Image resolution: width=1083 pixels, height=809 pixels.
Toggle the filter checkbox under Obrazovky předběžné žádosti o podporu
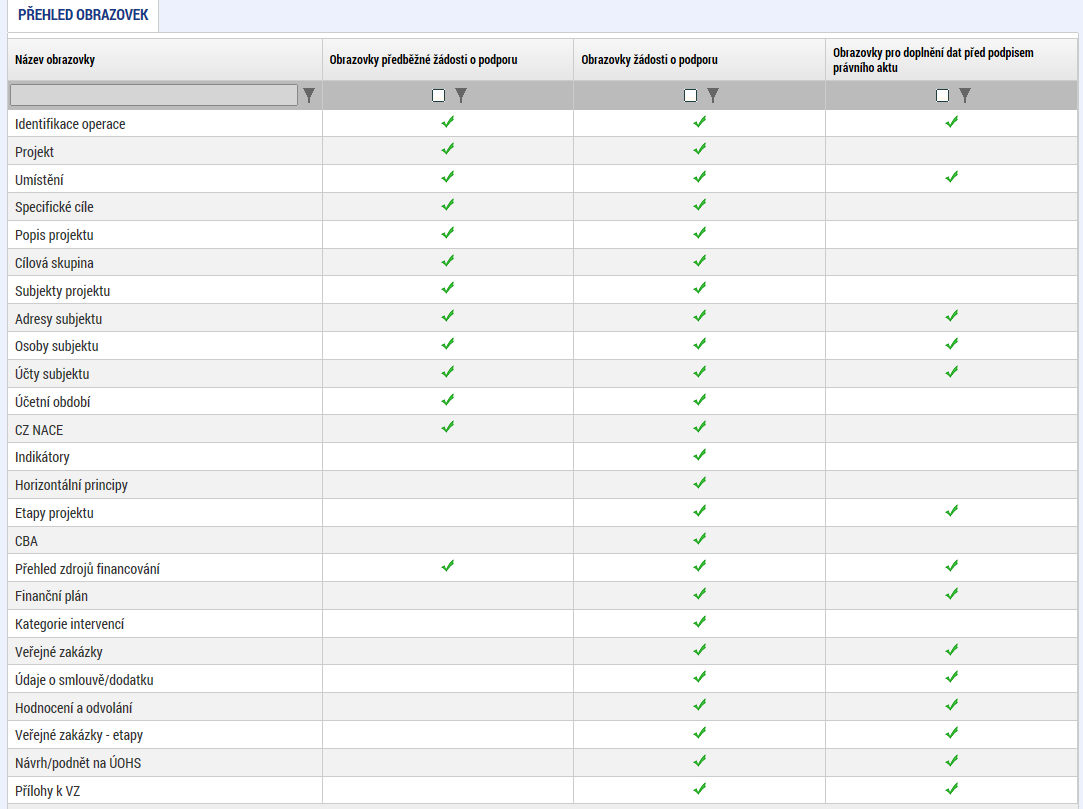point(439,95)
